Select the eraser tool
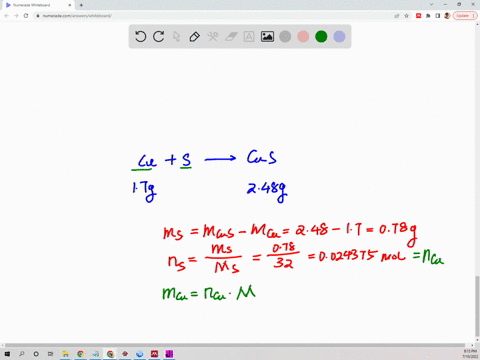The width and height of the screenshot is (480, 360). (231, 36)
